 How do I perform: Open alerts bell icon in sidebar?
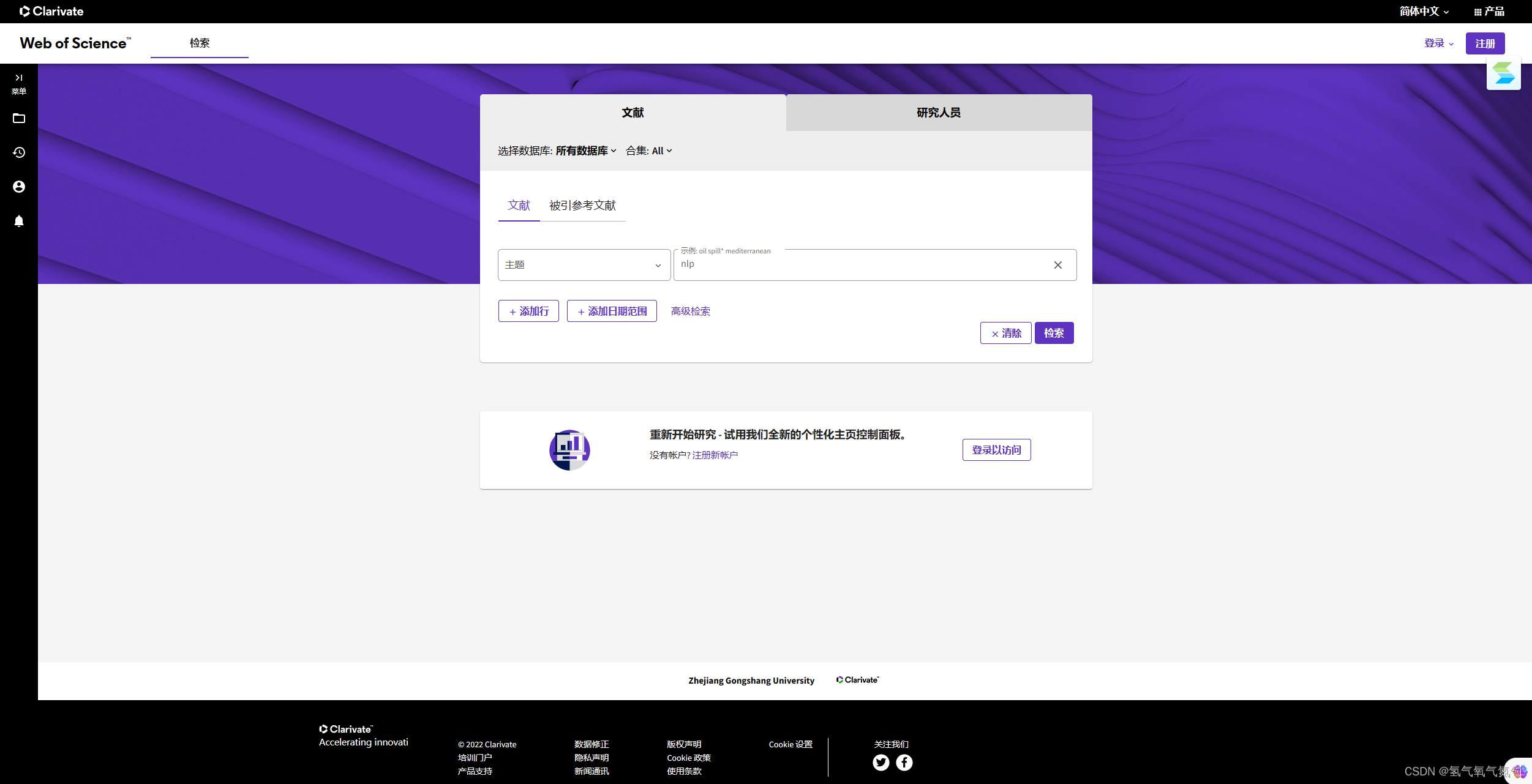pos(19,221)
